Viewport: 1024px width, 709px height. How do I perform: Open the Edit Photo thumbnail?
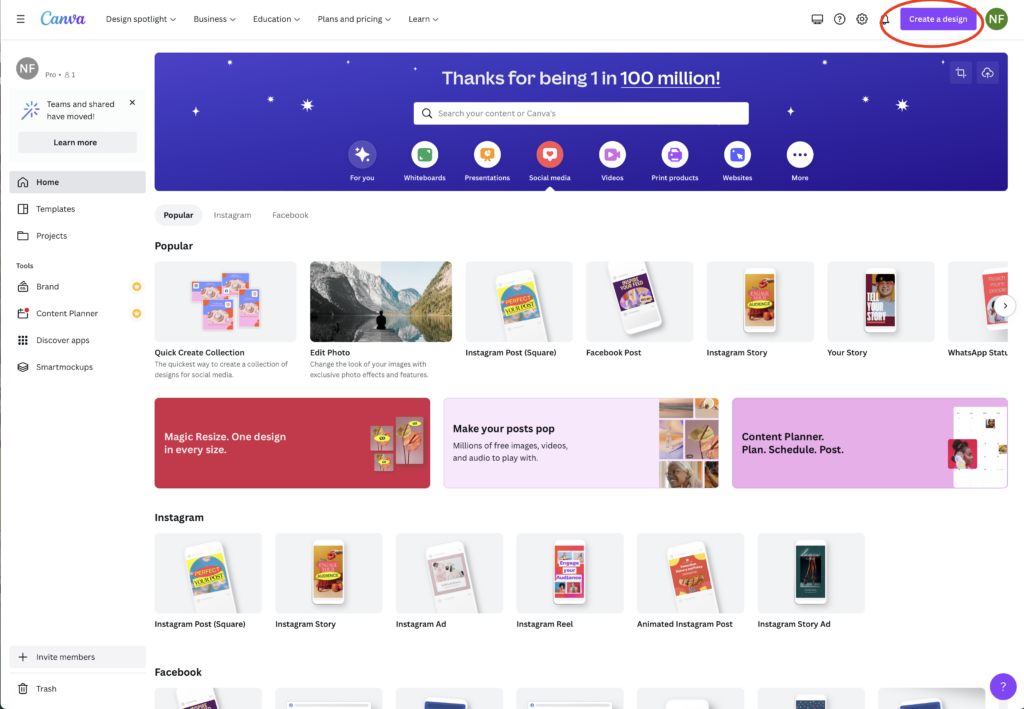click(x=381, y=302)
